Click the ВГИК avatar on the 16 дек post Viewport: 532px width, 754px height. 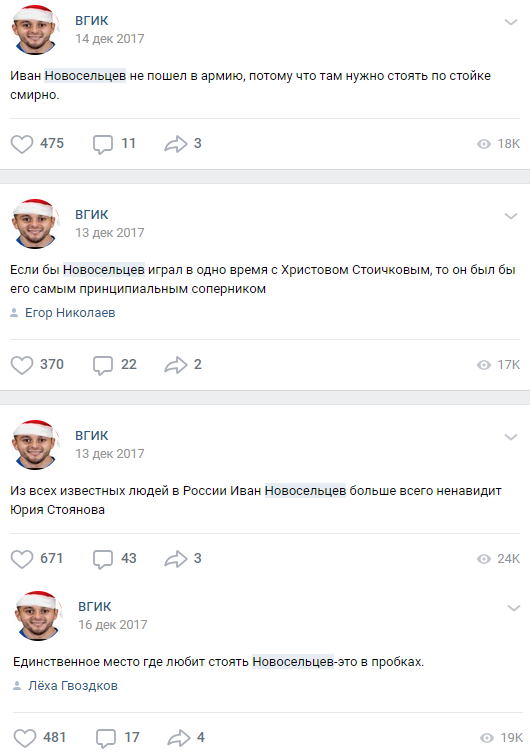pyautogui.click(x=38, y=616)
